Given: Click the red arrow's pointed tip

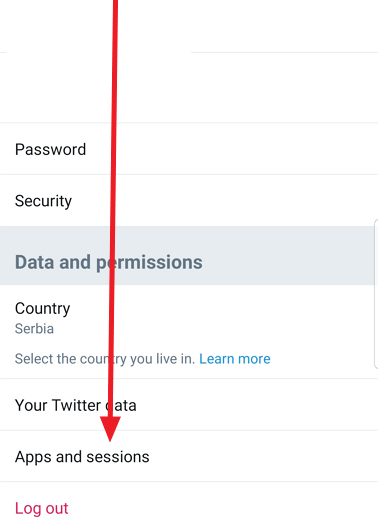Looking at the screenshot, I should 110,437.
